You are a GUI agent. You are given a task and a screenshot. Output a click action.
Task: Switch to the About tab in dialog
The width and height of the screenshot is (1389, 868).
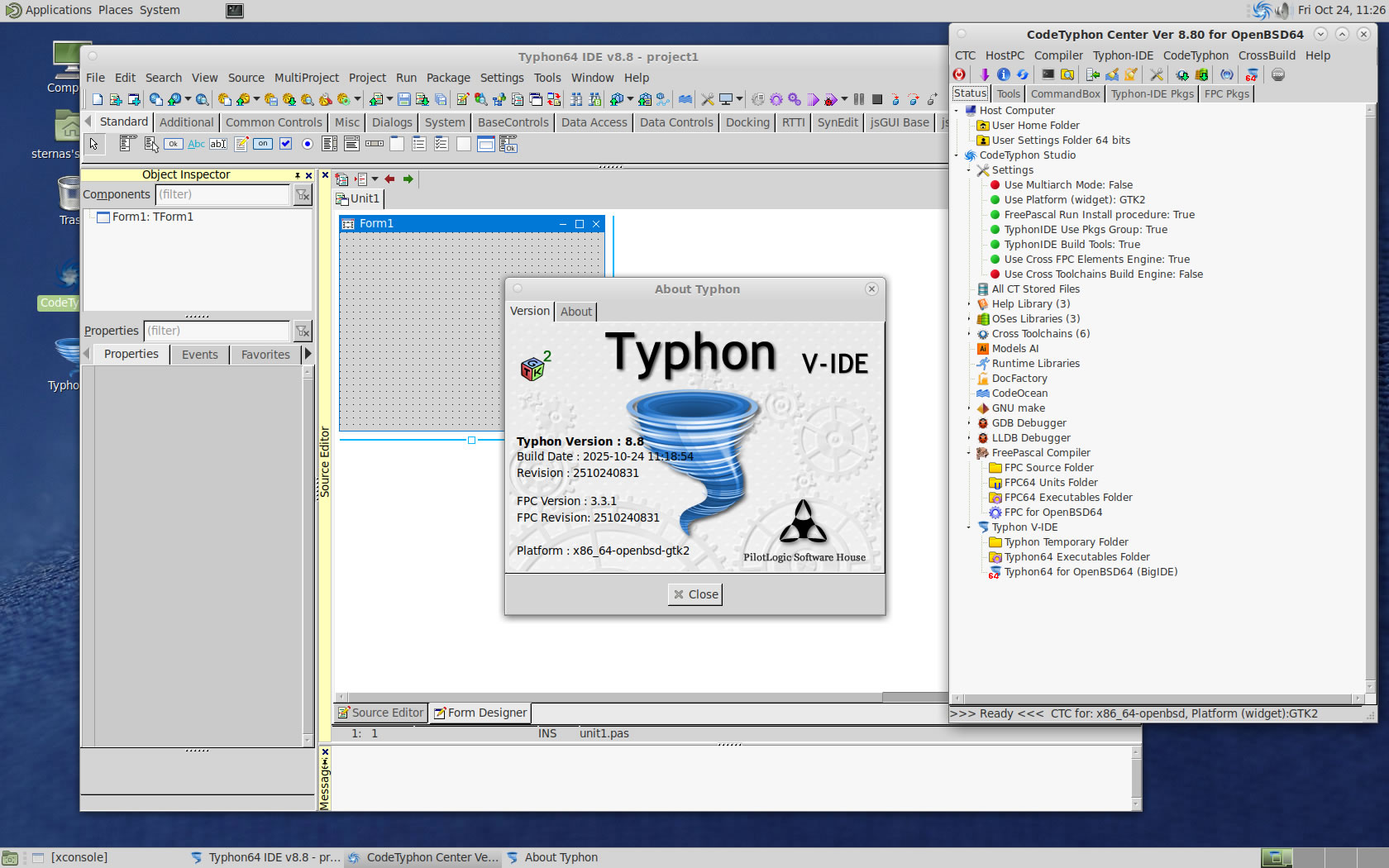tap(575, 312)
